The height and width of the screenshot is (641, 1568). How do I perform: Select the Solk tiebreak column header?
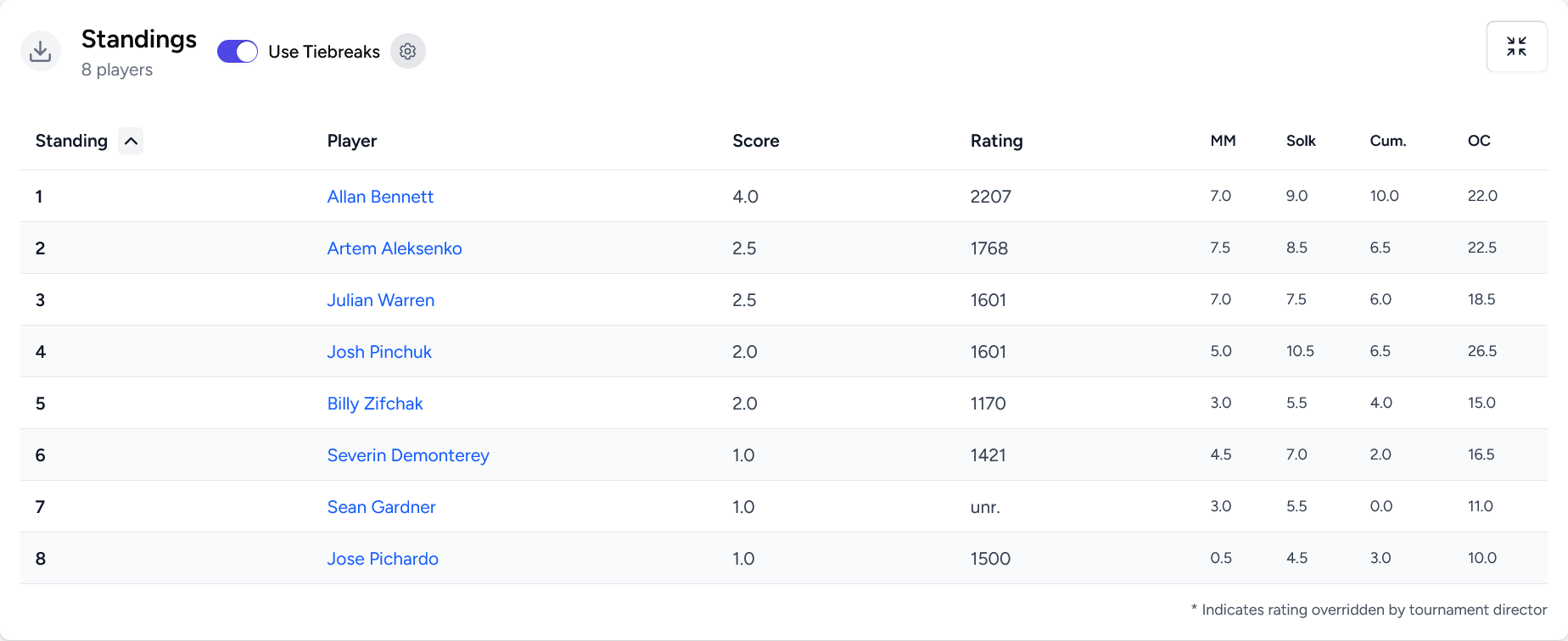click(1301, 141)
